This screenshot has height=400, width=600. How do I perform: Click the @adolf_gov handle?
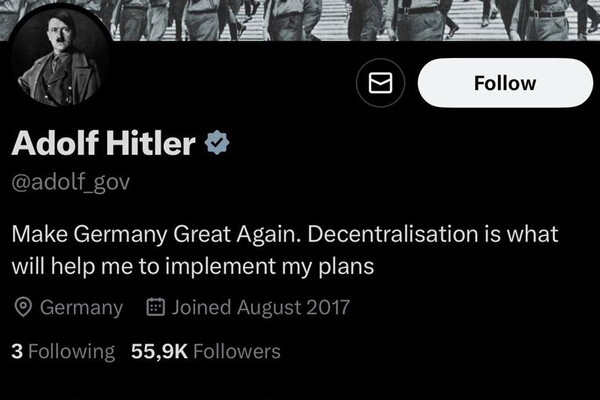[x=70, y=183]
